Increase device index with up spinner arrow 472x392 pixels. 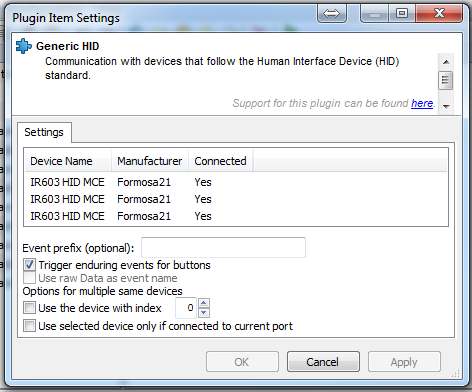(x=204, y=303)
